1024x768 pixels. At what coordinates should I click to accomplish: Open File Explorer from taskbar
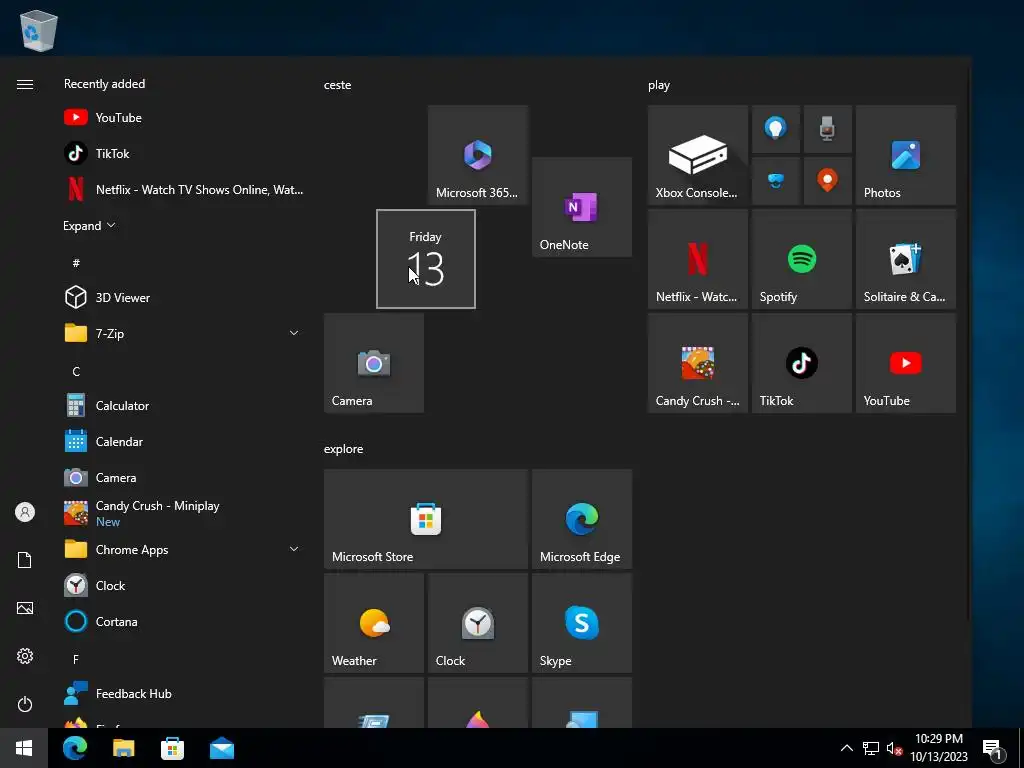coord(123,748)
